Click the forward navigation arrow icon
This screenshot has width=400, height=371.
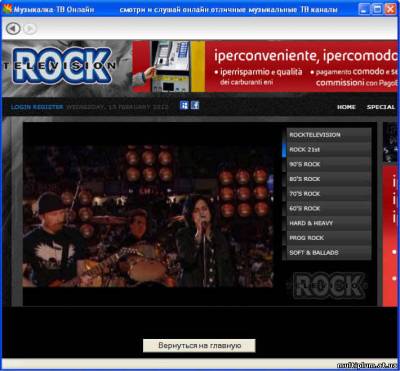tap(29, 29)
